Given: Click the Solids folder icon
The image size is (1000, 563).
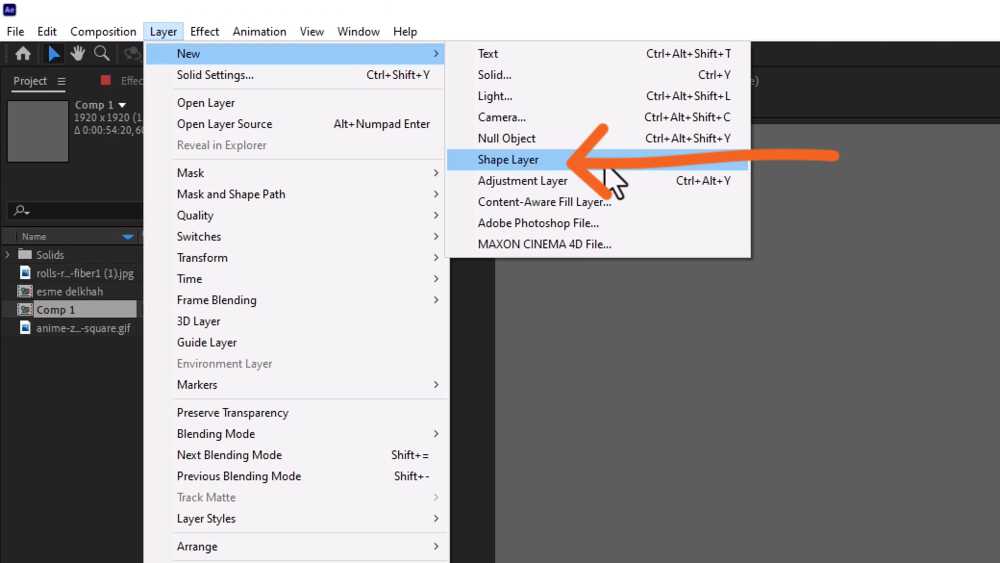Looking at the screenshot, I should pos(25,254).
